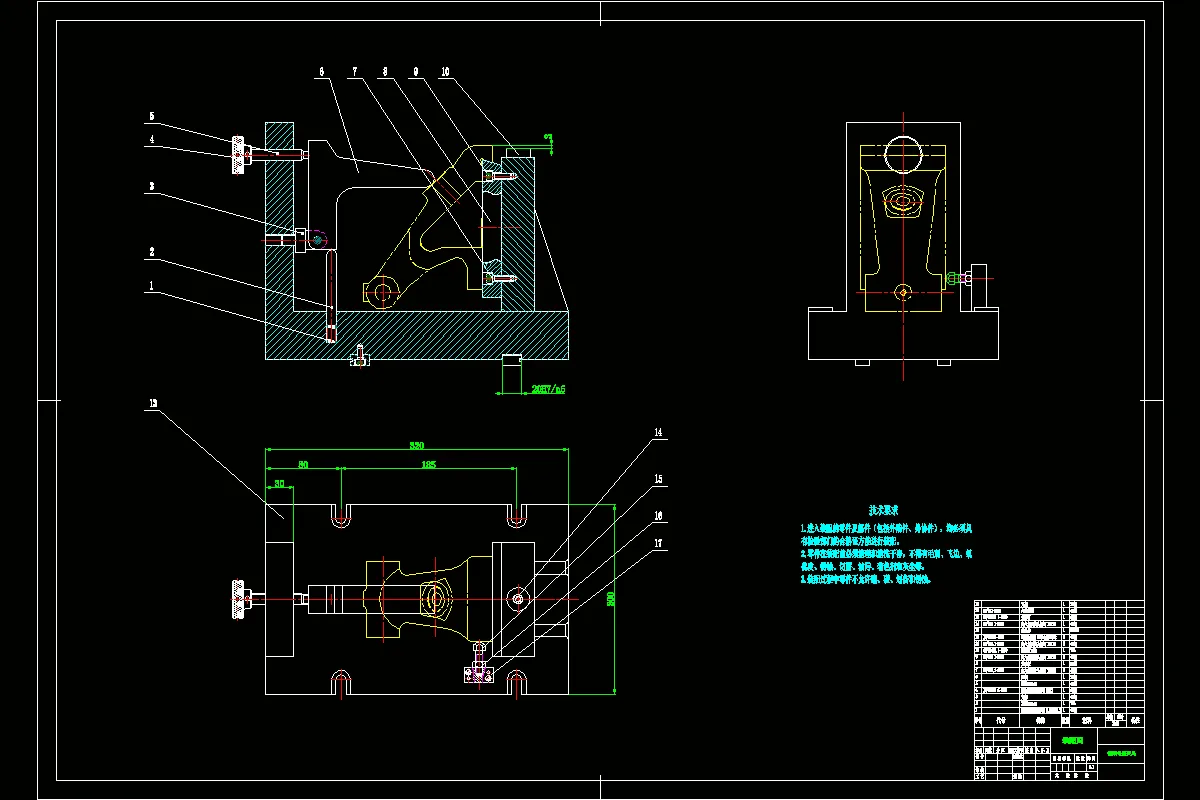Click part balloon number 10
This screenshot has width=1200, height=800.
445,72
